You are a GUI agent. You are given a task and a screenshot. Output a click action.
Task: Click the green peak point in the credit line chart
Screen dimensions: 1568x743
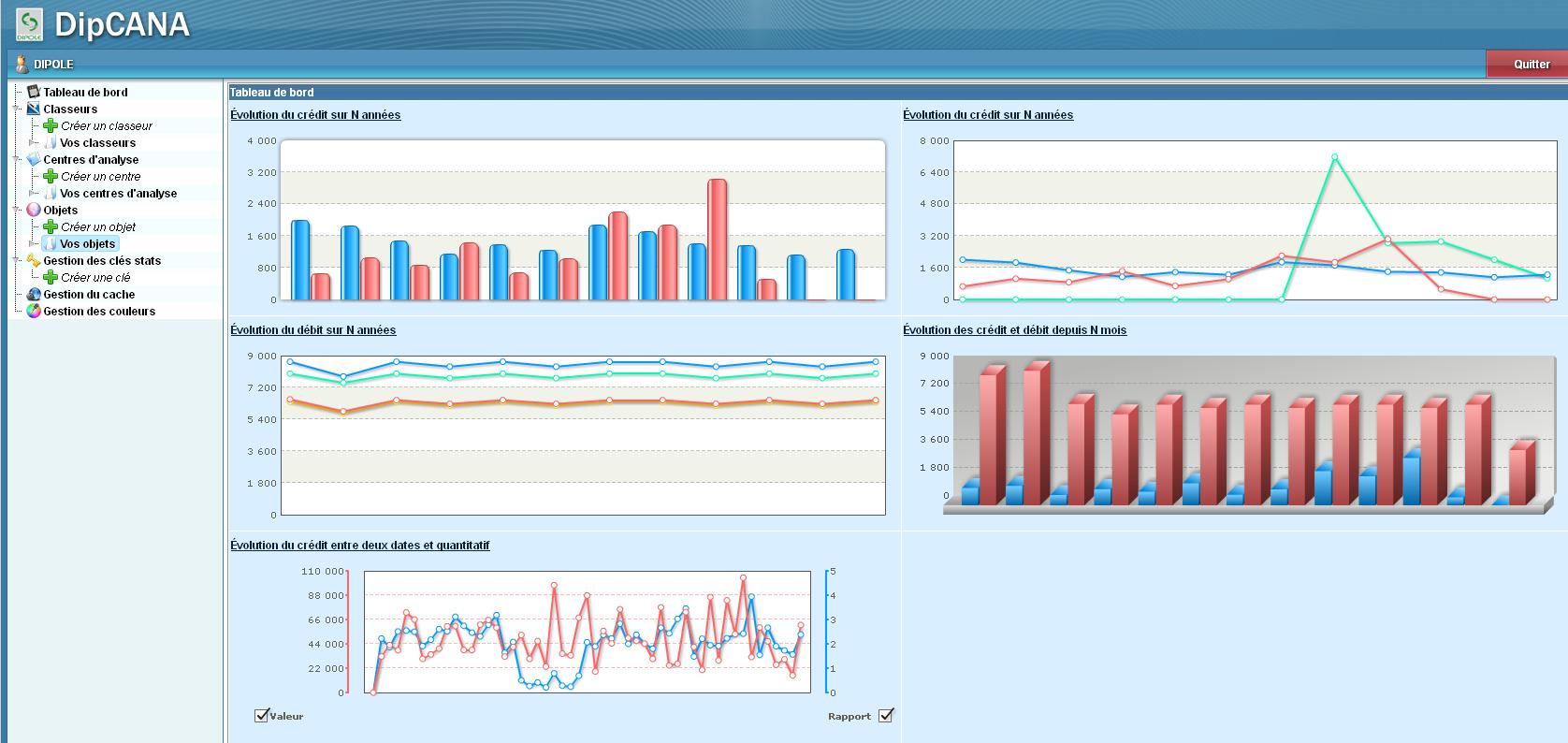pos(1334,157)
